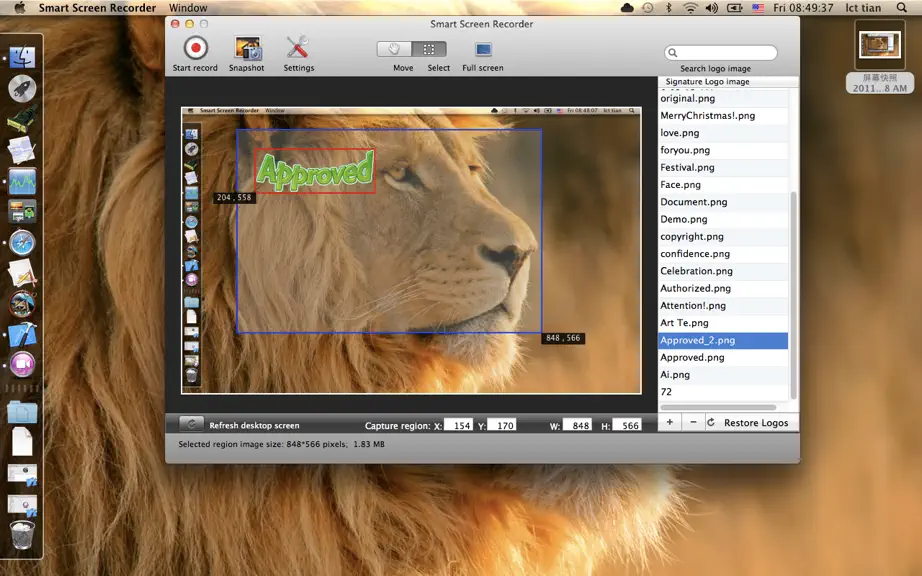Open Safari compass icon in Dock
The image size is (922, 576).
22,243
